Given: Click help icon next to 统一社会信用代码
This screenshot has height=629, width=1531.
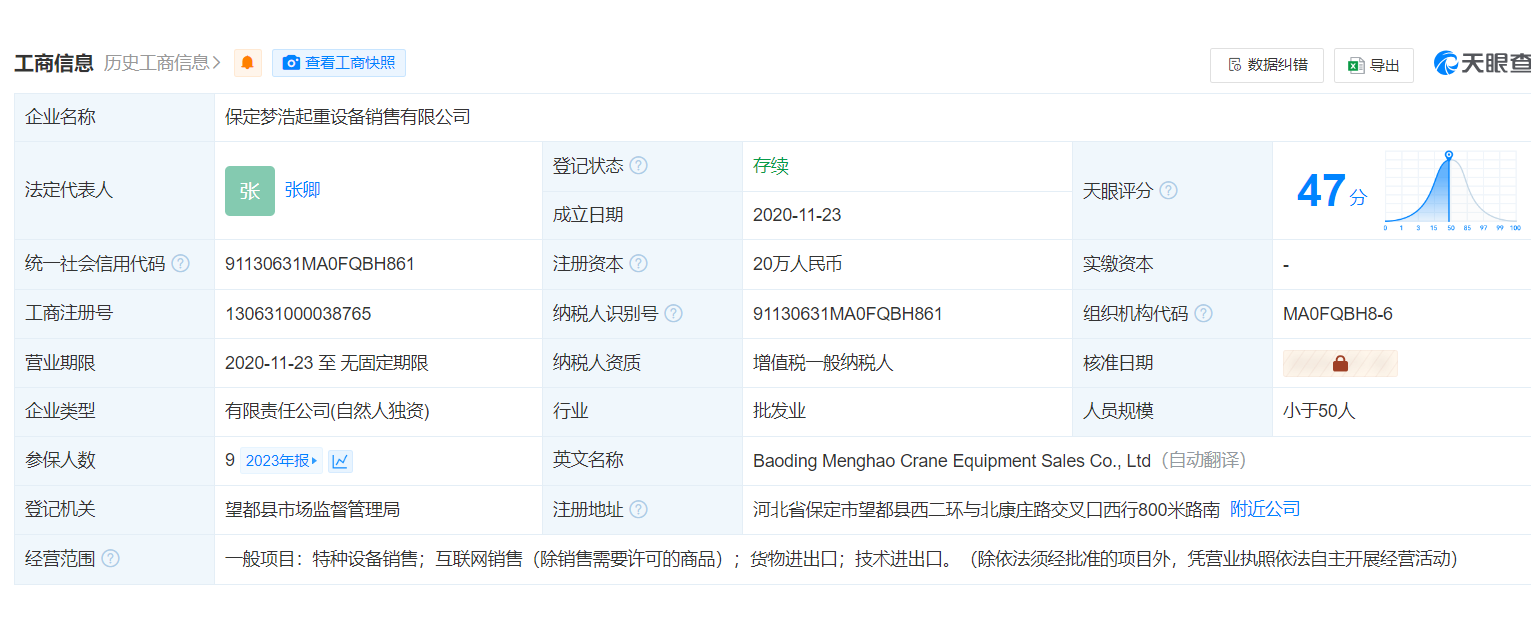Looking at the screenshot, I should [x=180, y=264].
